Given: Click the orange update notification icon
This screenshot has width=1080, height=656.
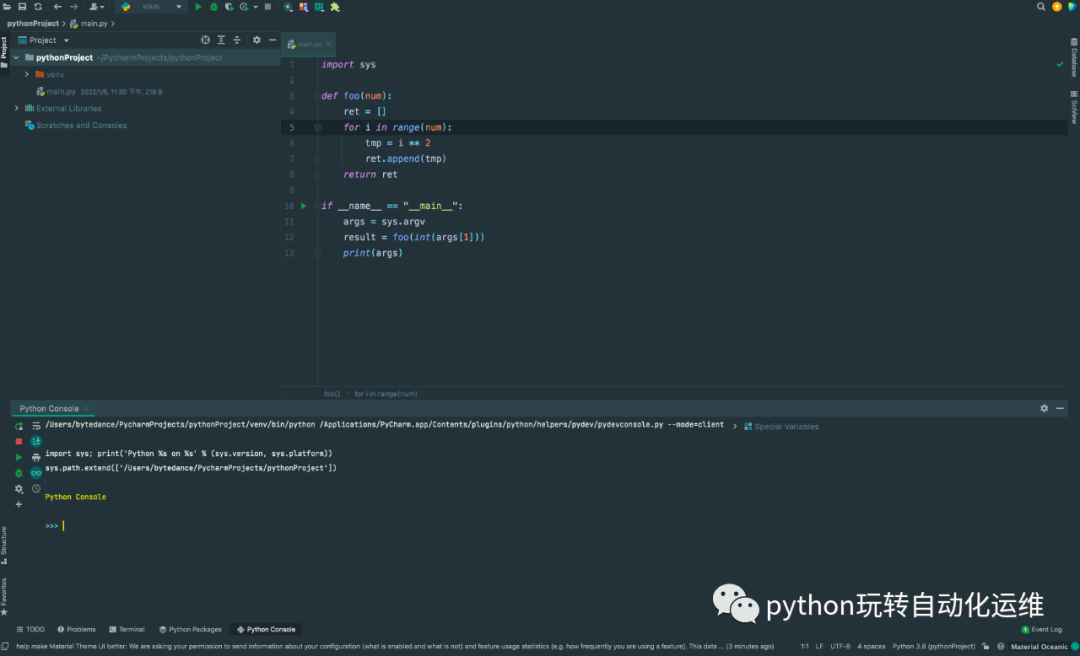Looking at the screenshot, I should coord(1057,7).
